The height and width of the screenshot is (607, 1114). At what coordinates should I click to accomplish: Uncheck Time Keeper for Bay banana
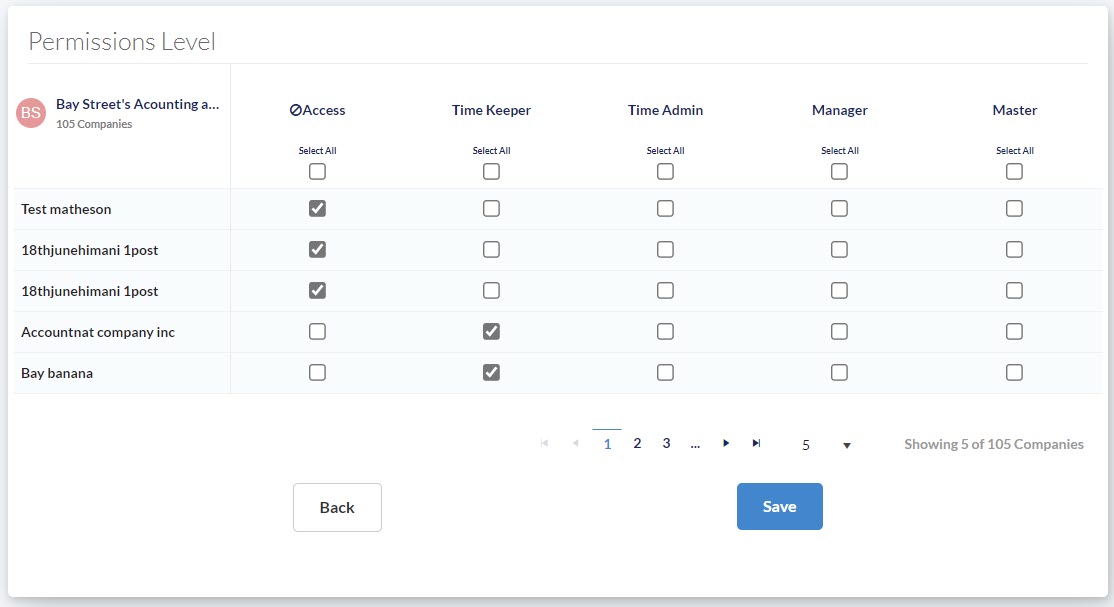[x=491, y=372]
